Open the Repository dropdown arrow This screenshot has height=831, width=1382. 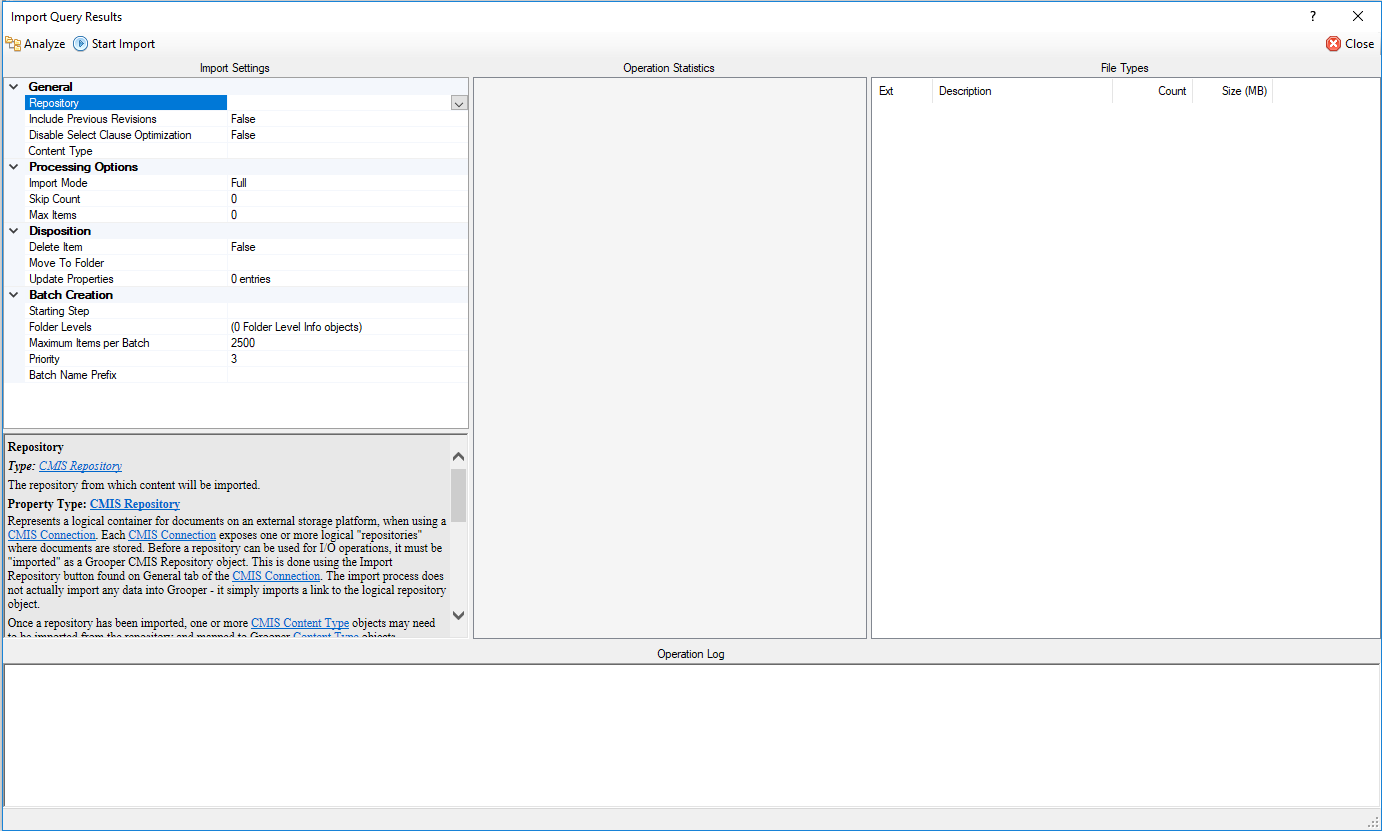coord(459,103)
